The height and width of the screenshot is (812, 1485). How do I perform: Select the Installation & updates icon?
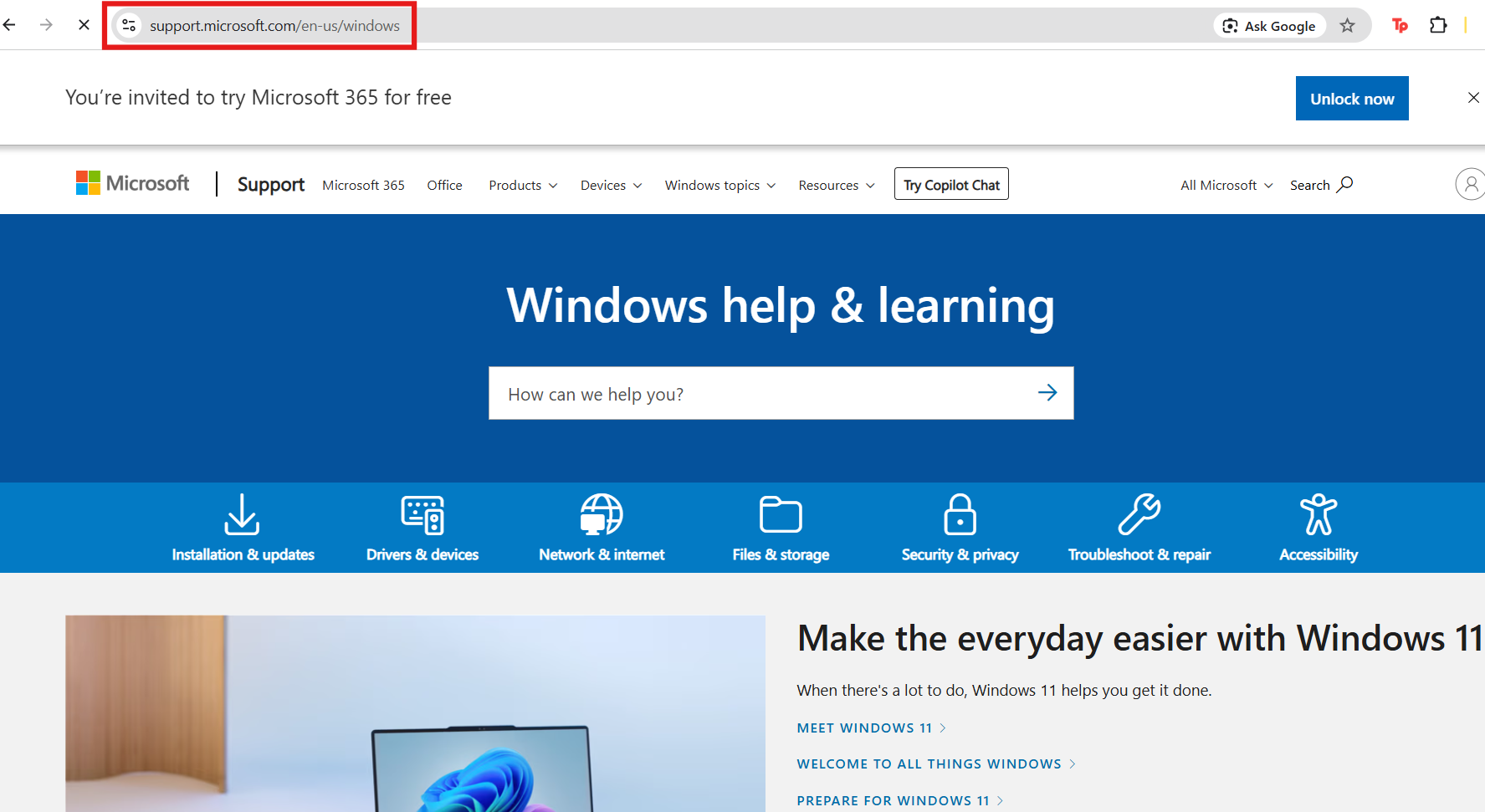242,515
